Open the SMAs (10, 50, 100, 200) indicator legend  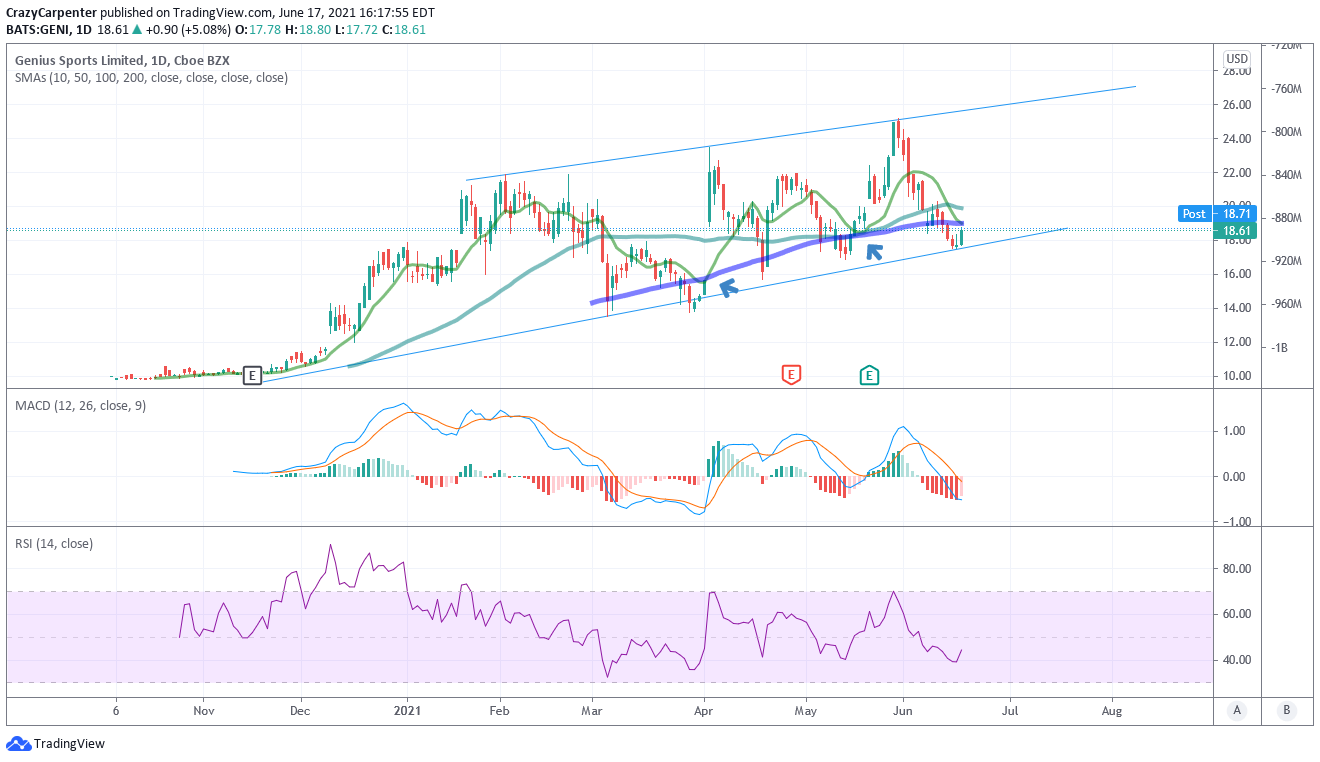[x=151, y=77]
